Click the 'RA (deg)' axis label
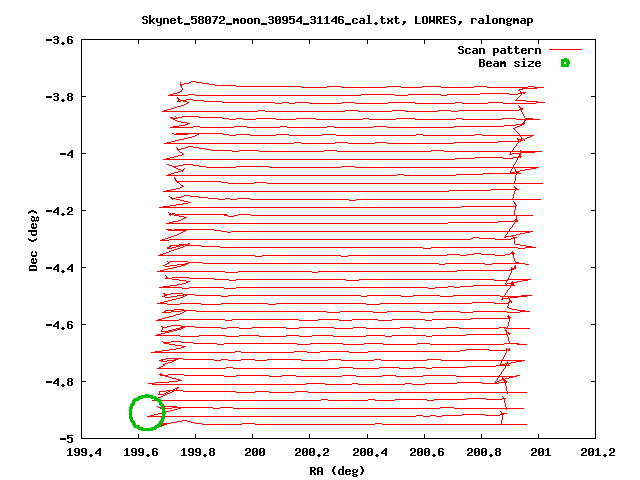640x480 pixels. 337,471
